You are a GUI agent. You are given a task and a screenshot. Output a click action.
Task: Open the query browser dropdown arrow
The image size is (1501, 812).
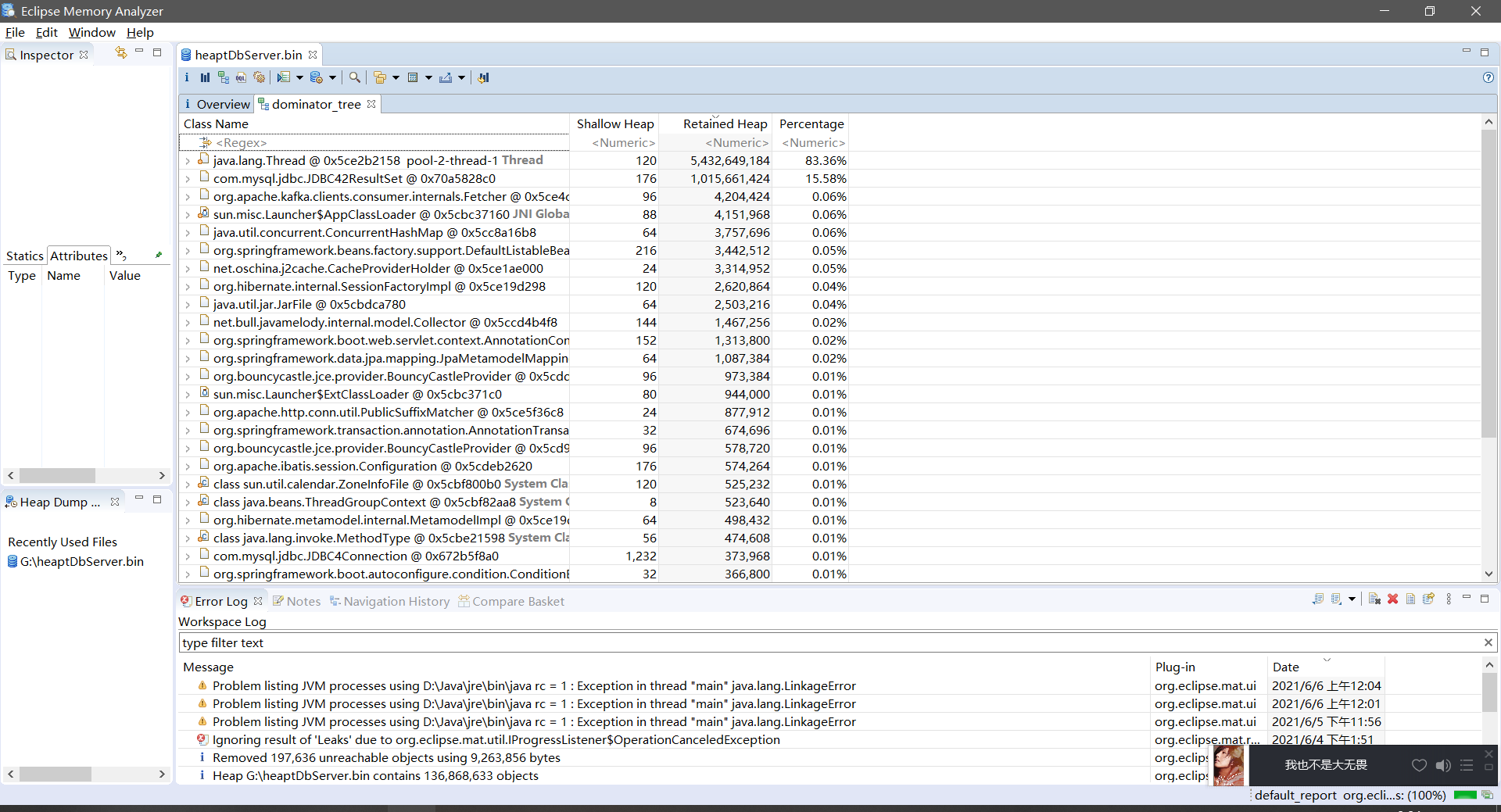coord(332,77)
